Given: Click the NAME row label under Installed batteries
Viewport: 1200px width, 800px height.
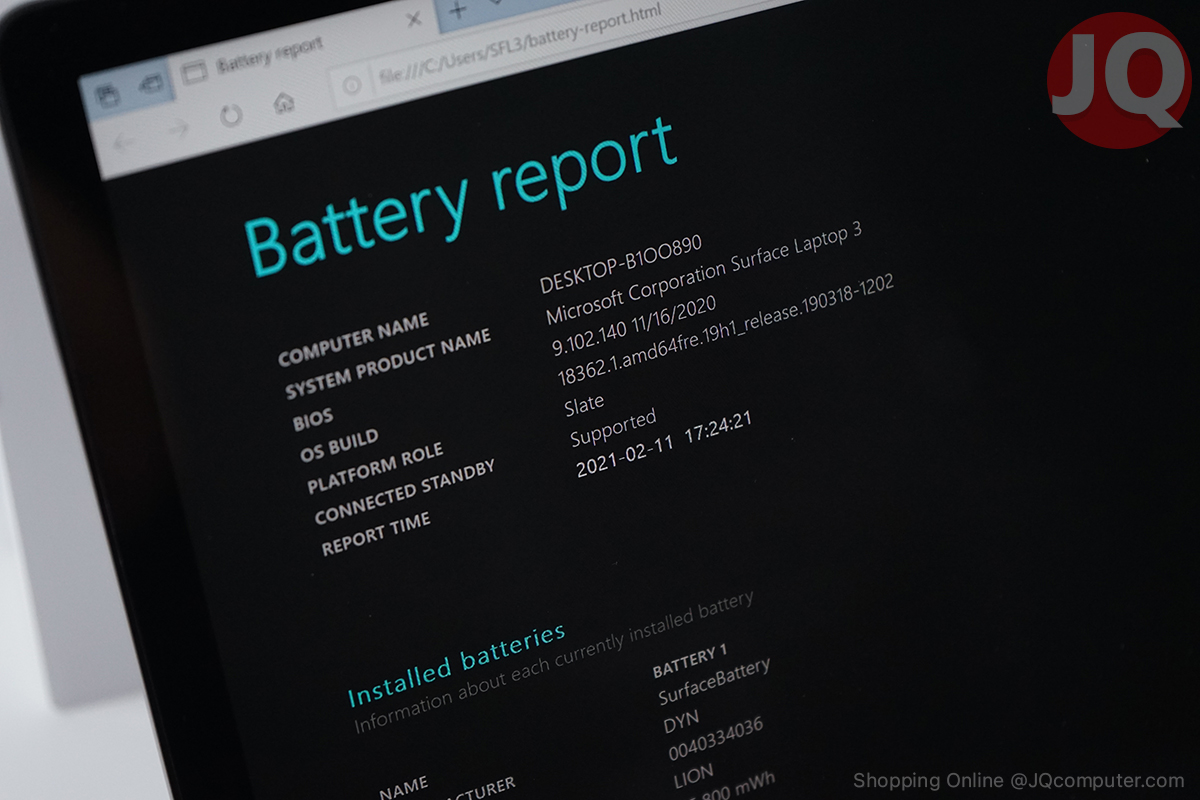Looking at the screenshot, I should (x=405, y=787).
